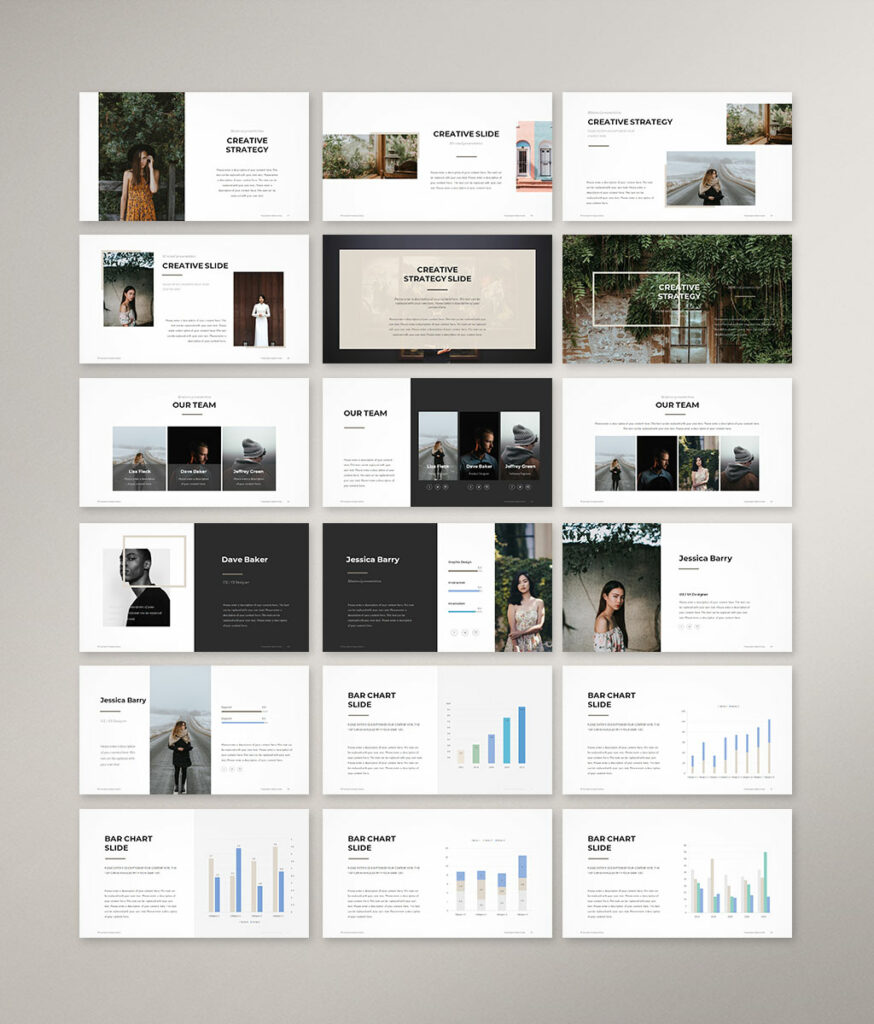Open Creative Slide with pink door photo
874x1024 pixels.
(x=437, y=156)
